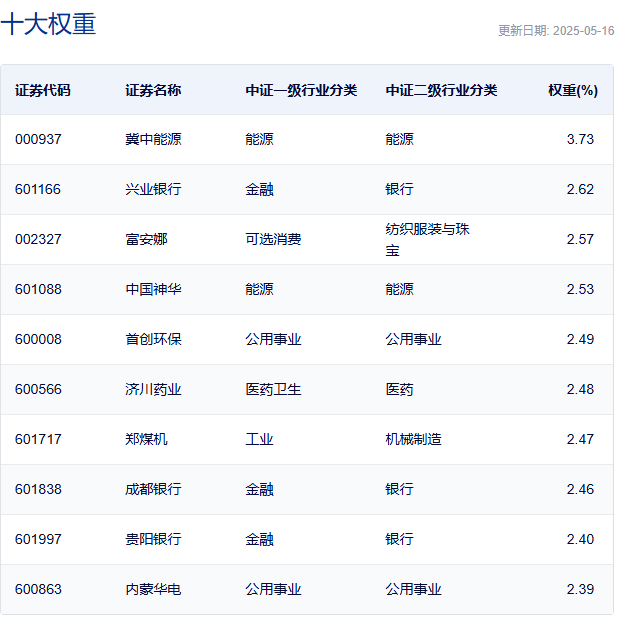
Task: Select the 兴业银行 stock name
Action: [x=153, y=189]
